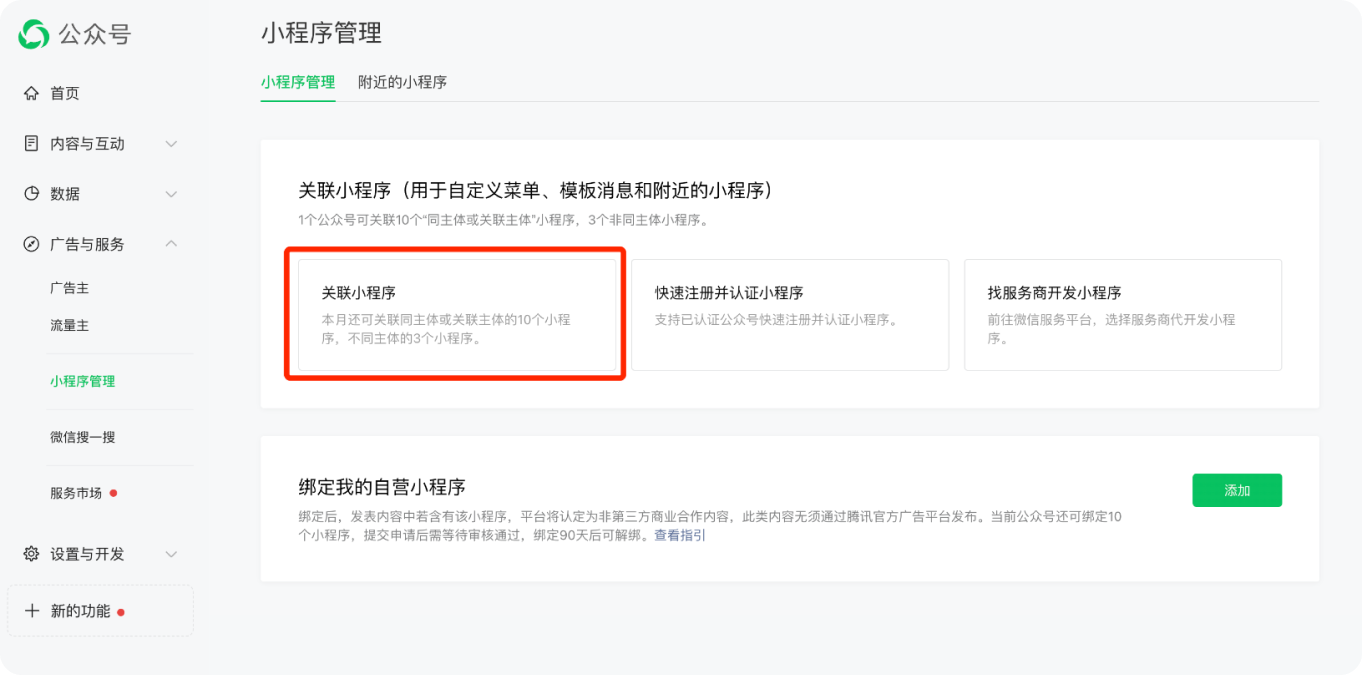Open 服务市场 sidebar item
The image size is (1362, 675).
pyautogui.click(x=76, y=493)
